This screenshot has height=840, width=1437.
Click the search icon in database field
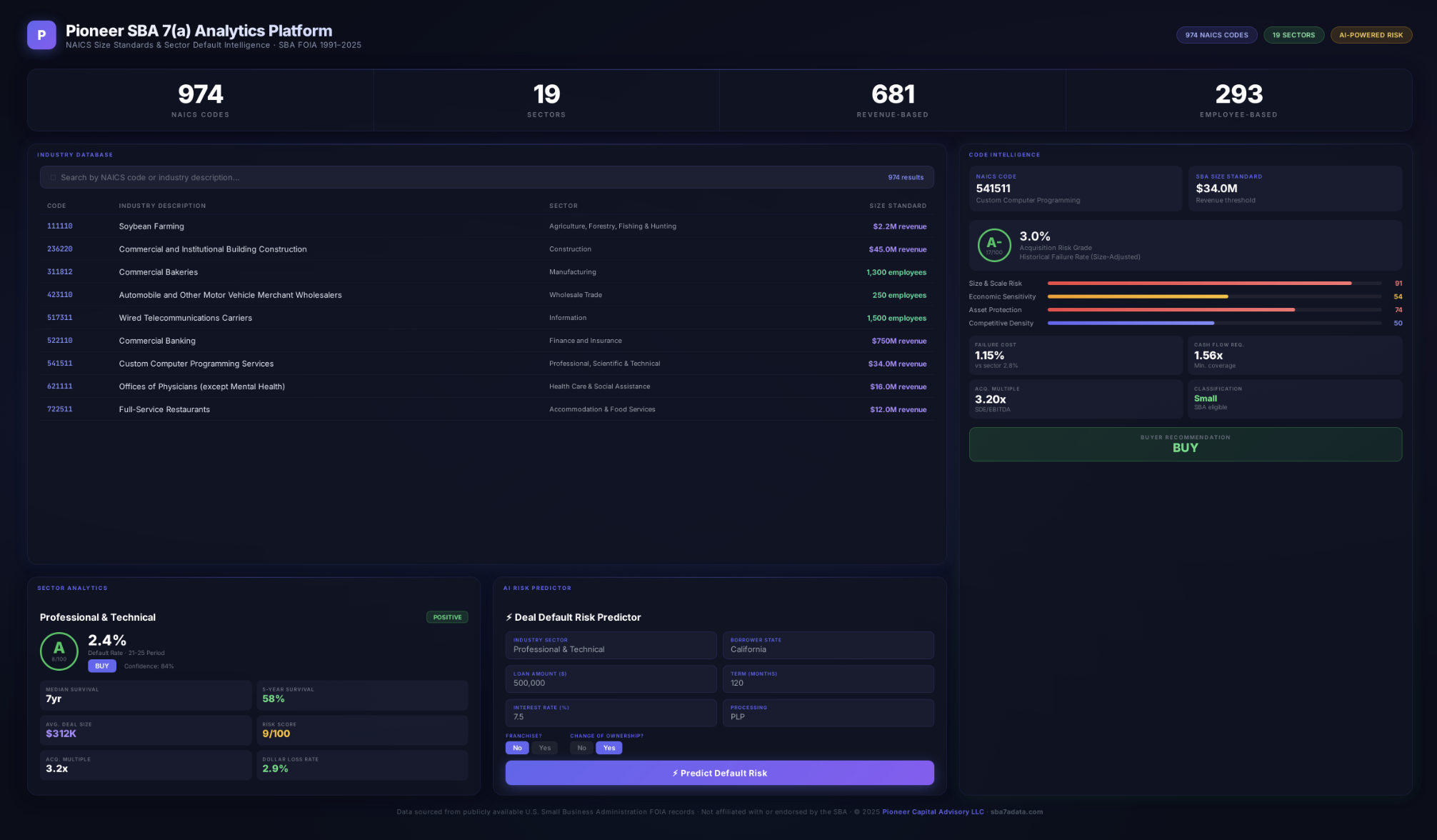[53, 178]
